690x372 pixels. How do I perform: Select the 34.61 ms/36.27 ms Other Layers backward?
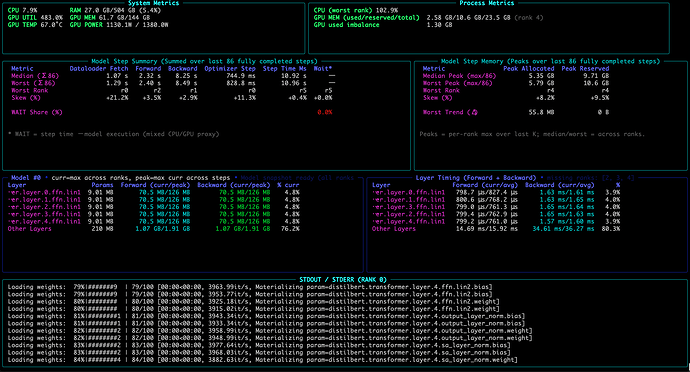[x=563, y=229]
